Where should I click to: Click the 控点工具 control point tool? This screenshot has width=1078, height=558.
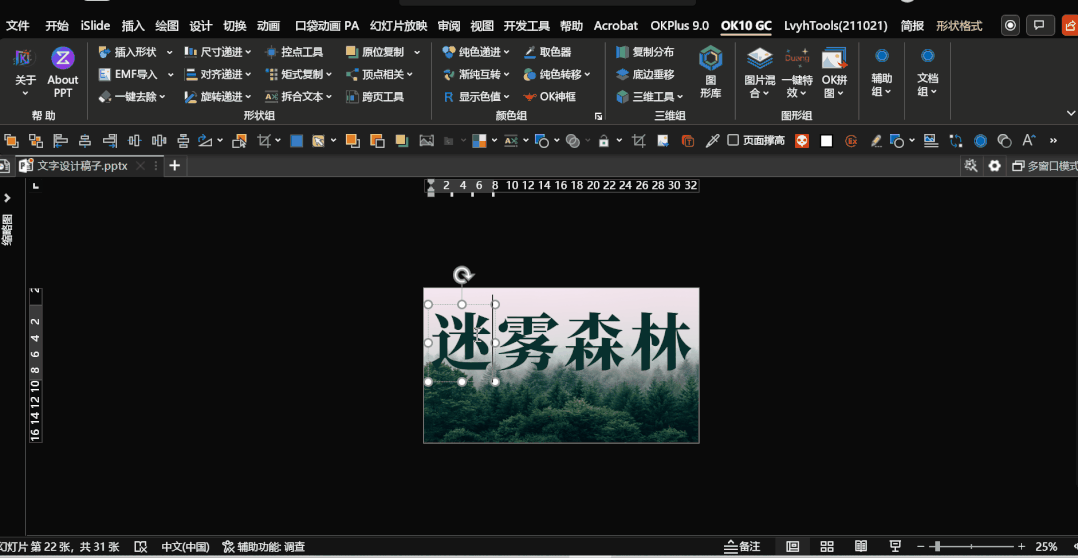(294, 52)
